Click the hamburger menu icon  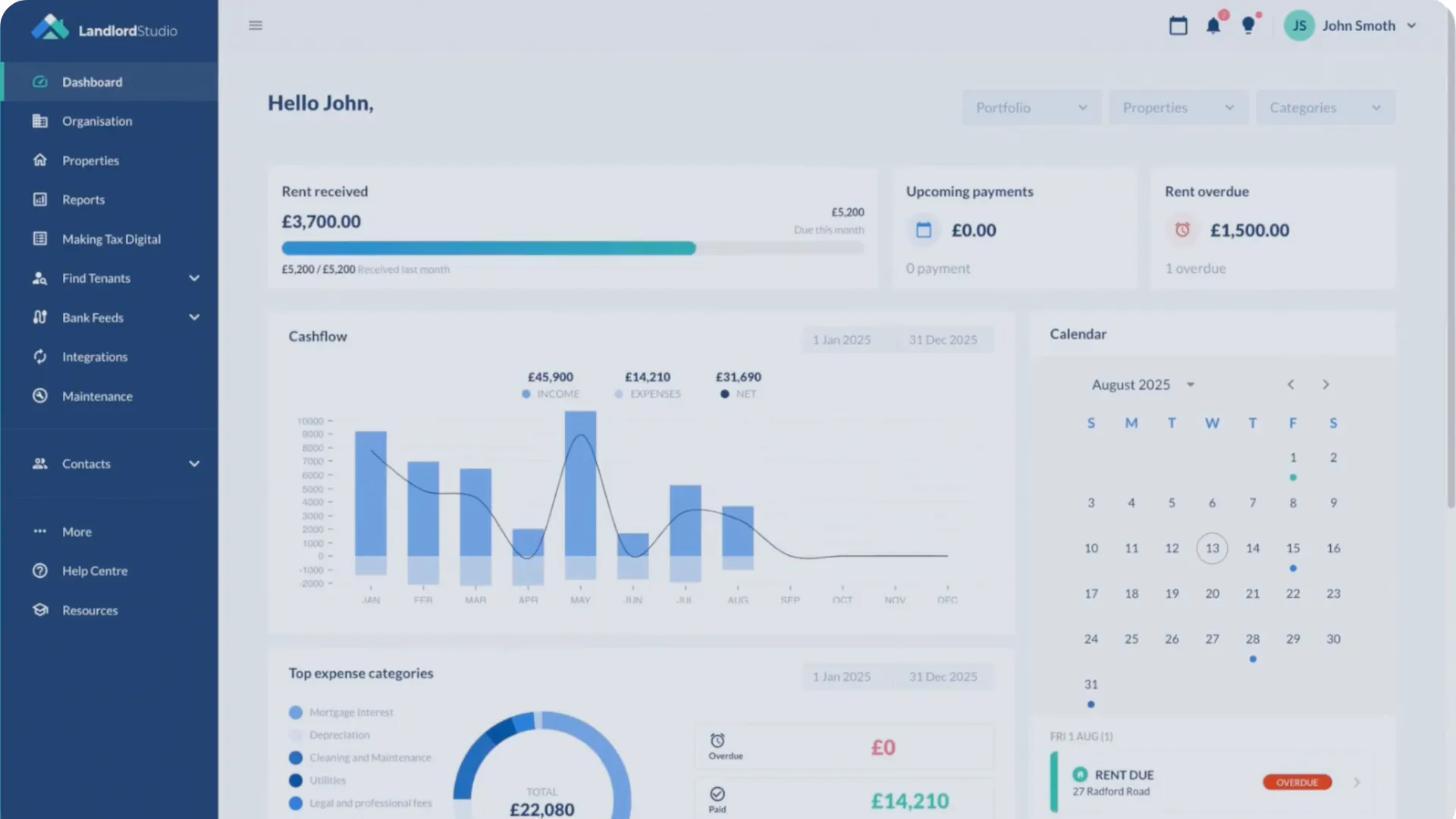256,26
